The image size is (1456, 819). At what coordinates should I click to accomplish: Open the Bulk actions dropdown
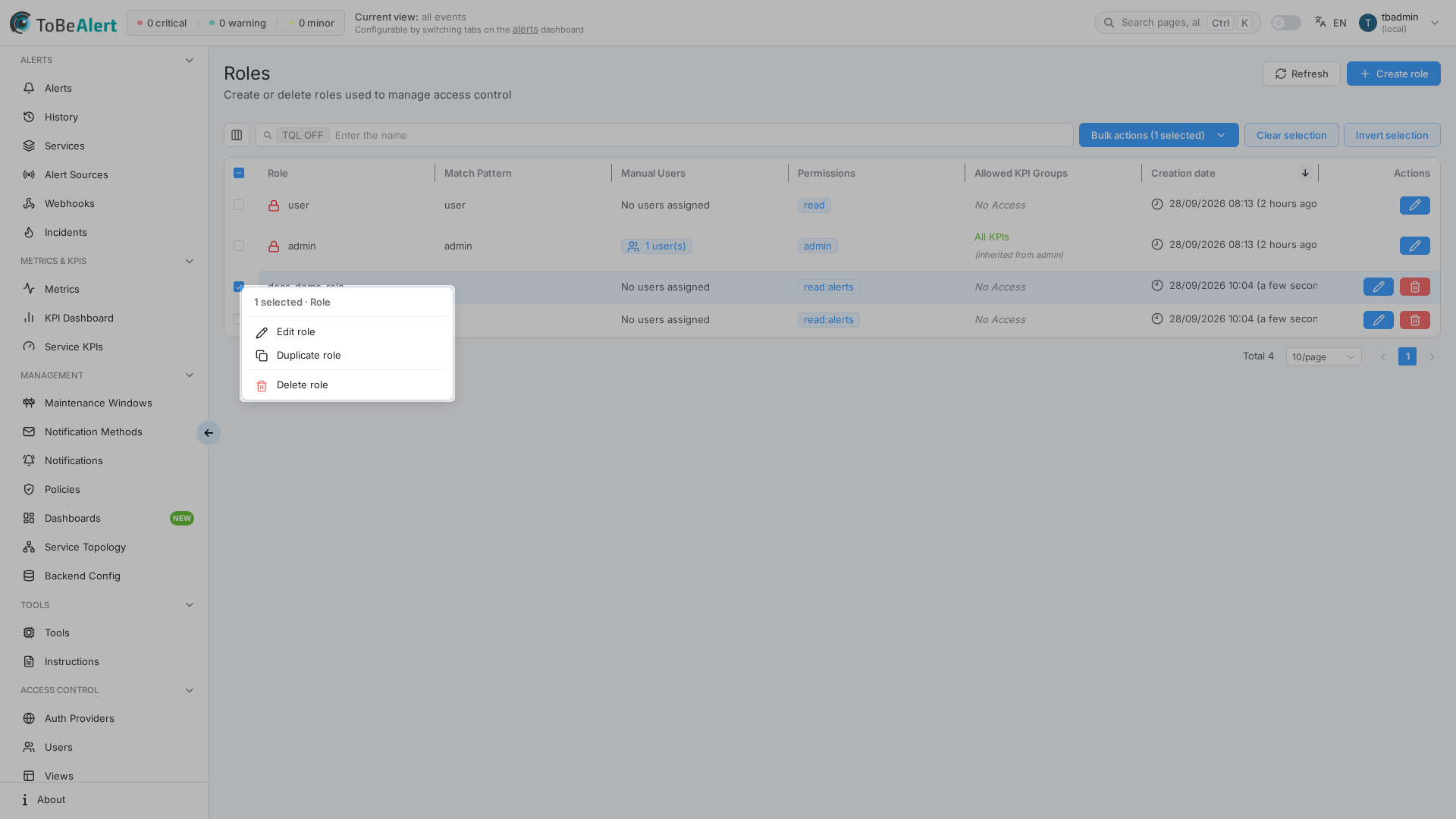[x=1159, y=135]
